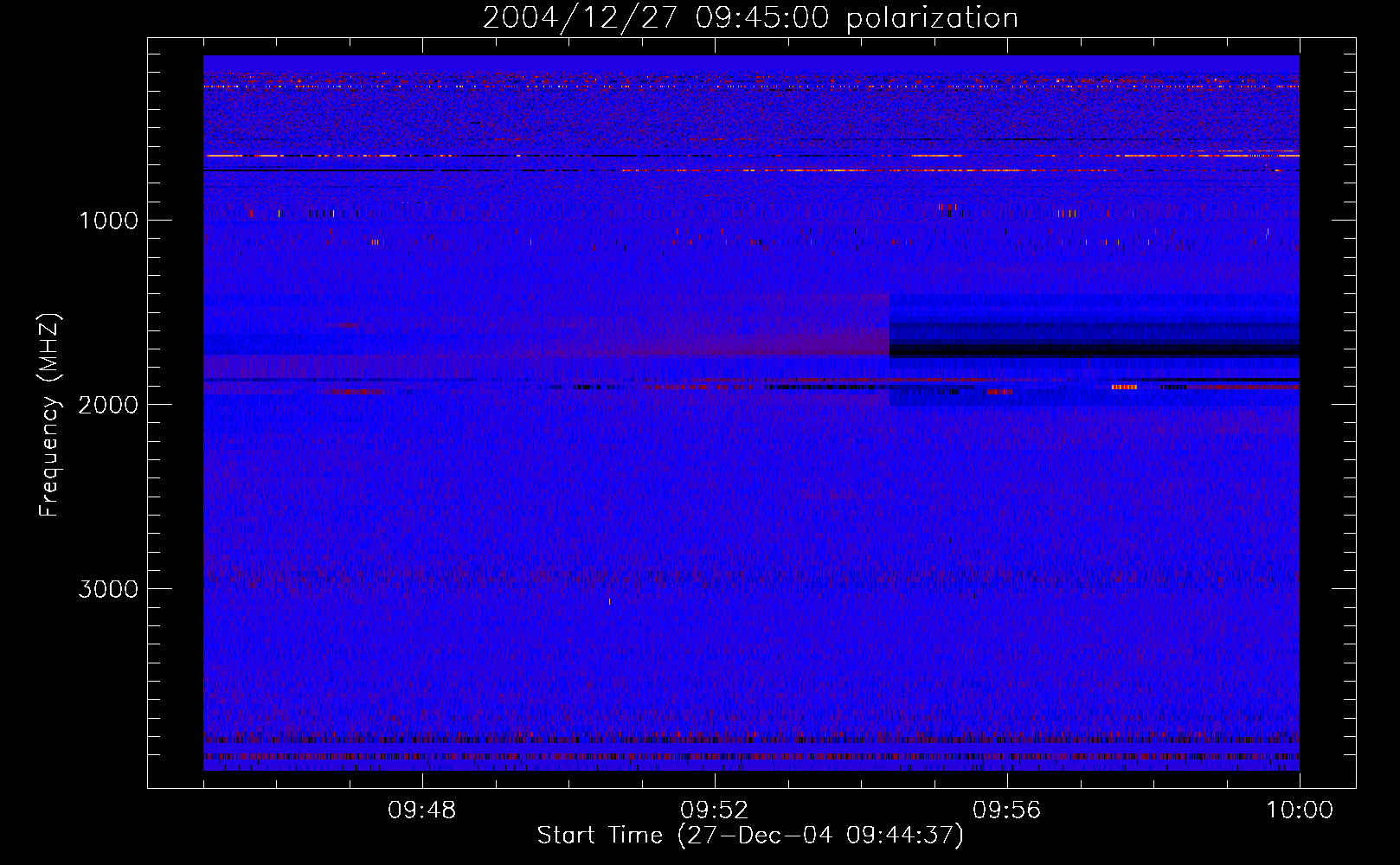Click the bright orange horizontal line near 650 MHz
The height and width of the screenshot is (865, 1400).
click(751, 156)
